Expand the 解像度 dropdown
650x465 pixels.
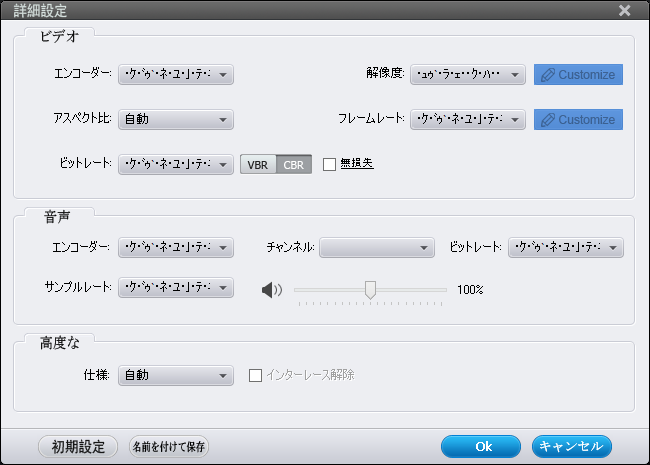[467, 74]
